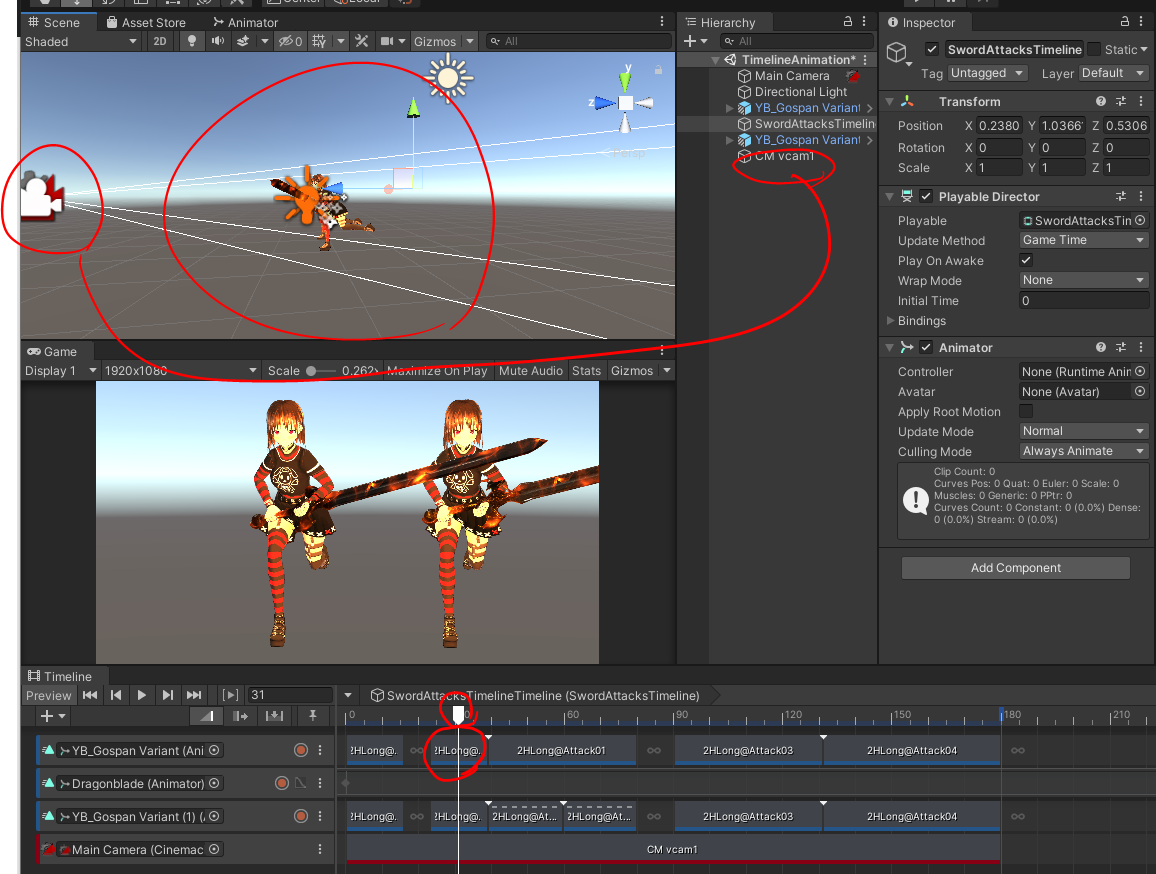Uncheck Play On Awake
Image resolution: width=1156 pixels, height=874 pixels.
(1026, 260)
